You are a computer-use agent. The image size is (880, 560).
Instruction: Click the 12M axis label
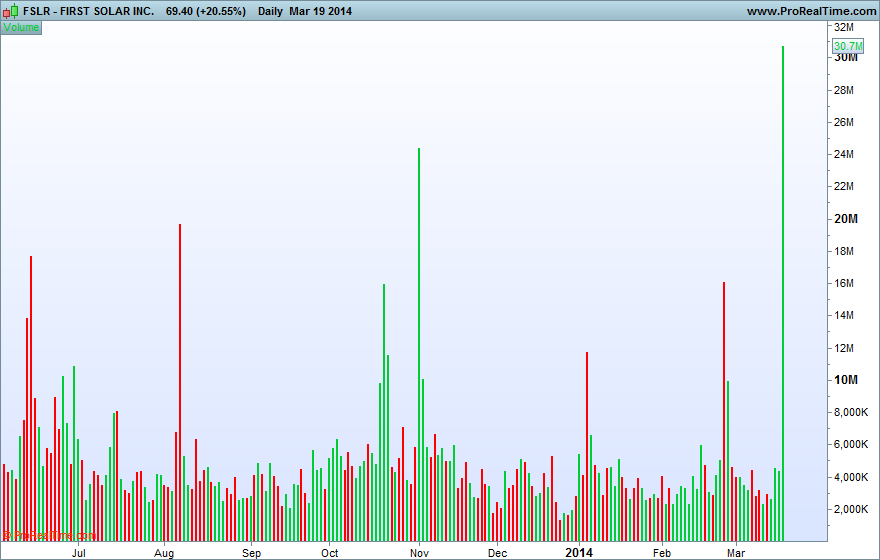(844, 348)
